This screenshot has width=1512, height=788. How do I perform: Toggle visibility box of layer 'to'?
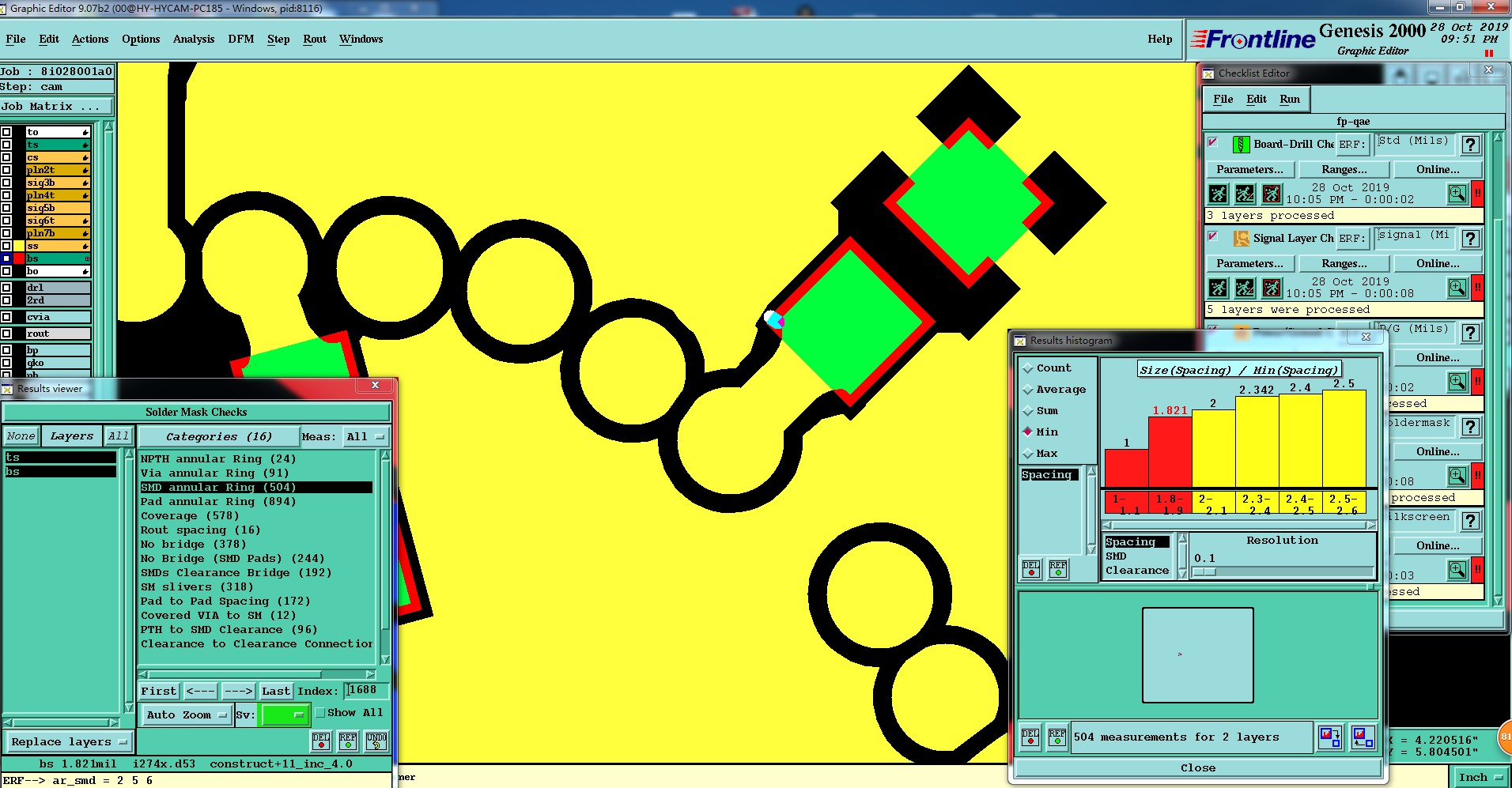click(x=6, y=132)
